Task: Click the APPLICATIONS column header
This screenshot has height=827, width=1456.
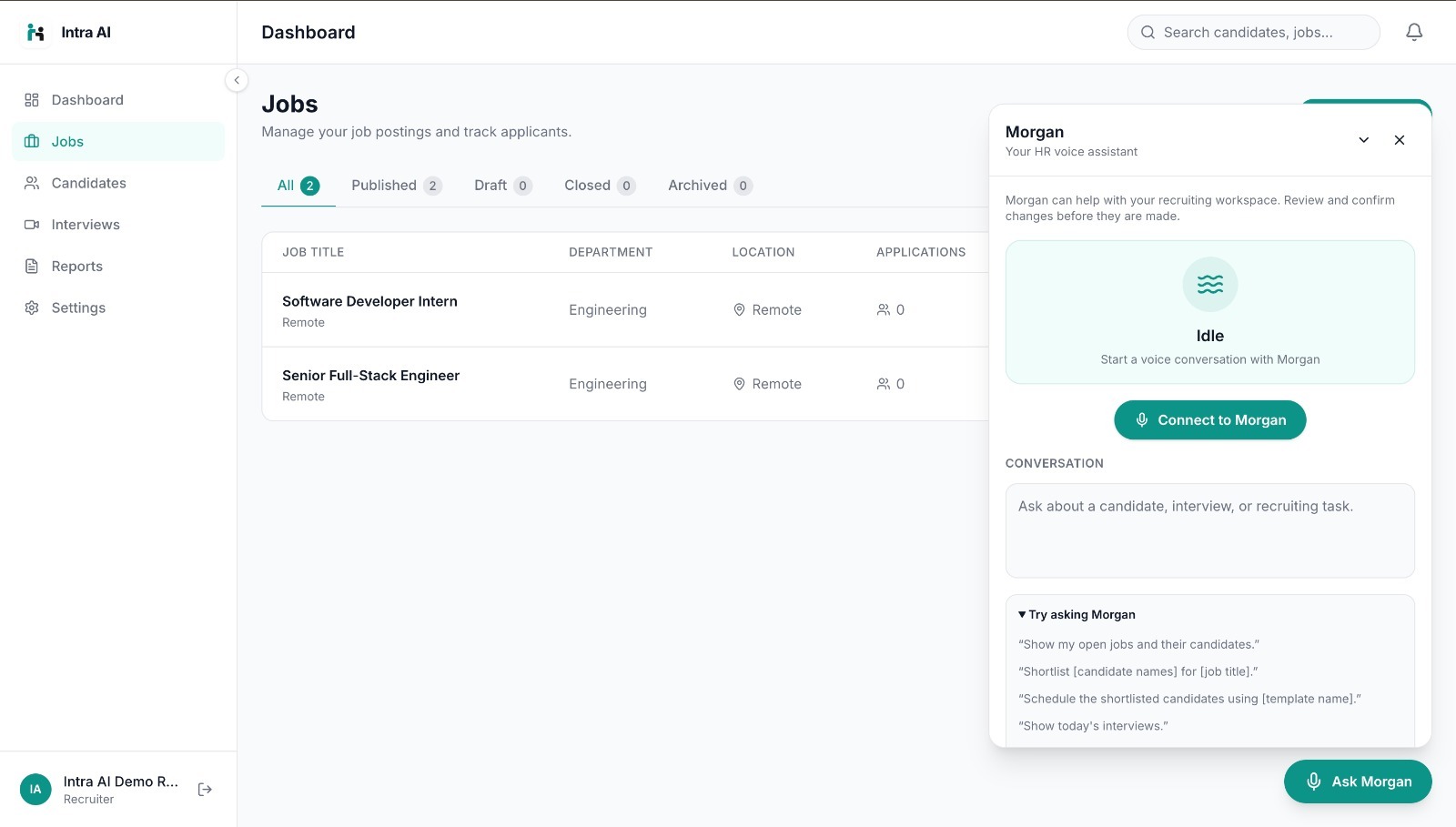Action: tap(921, 253)
